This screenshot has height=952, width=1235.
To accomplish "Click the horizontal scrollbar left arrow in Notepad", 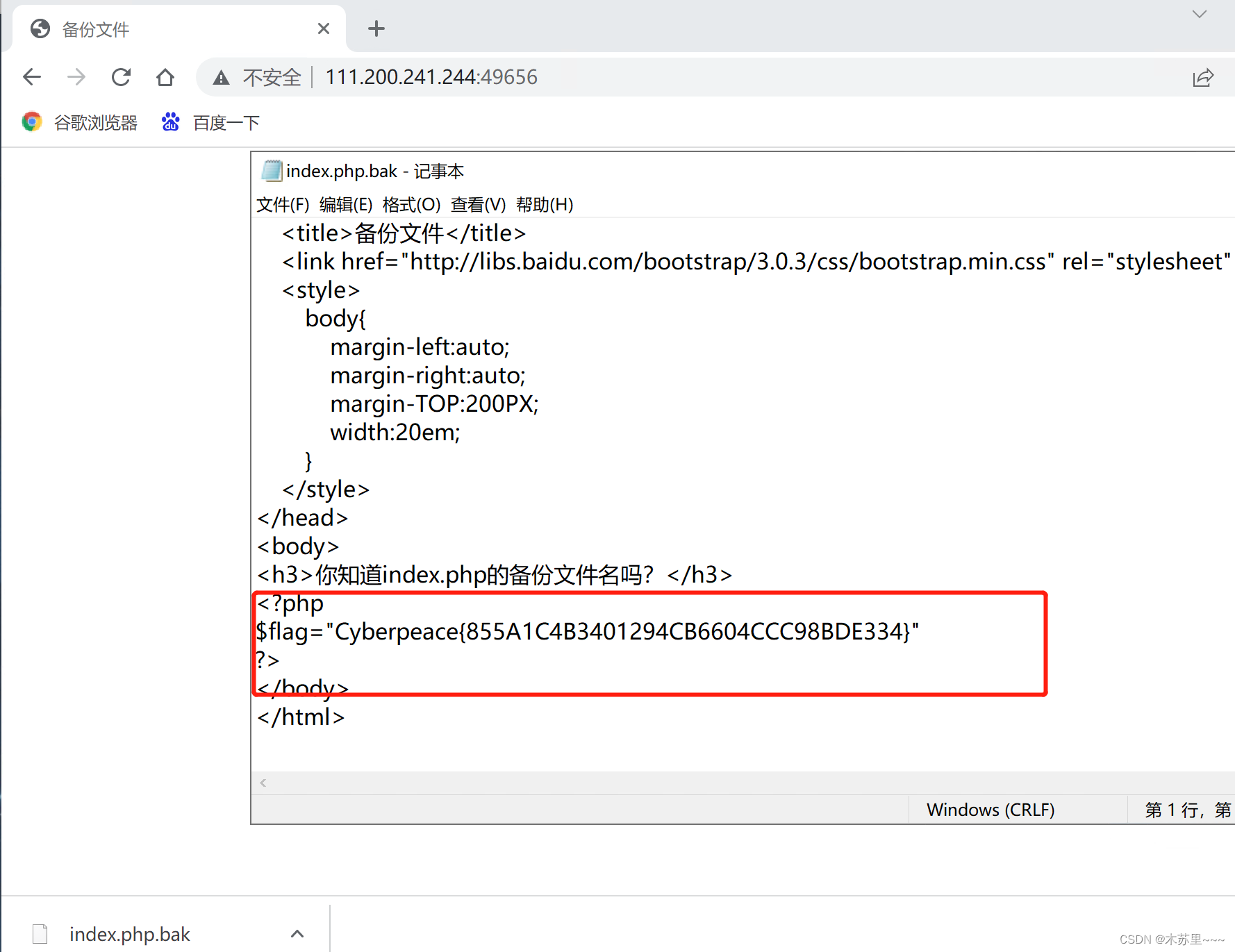I will click(x=263, y=783).
